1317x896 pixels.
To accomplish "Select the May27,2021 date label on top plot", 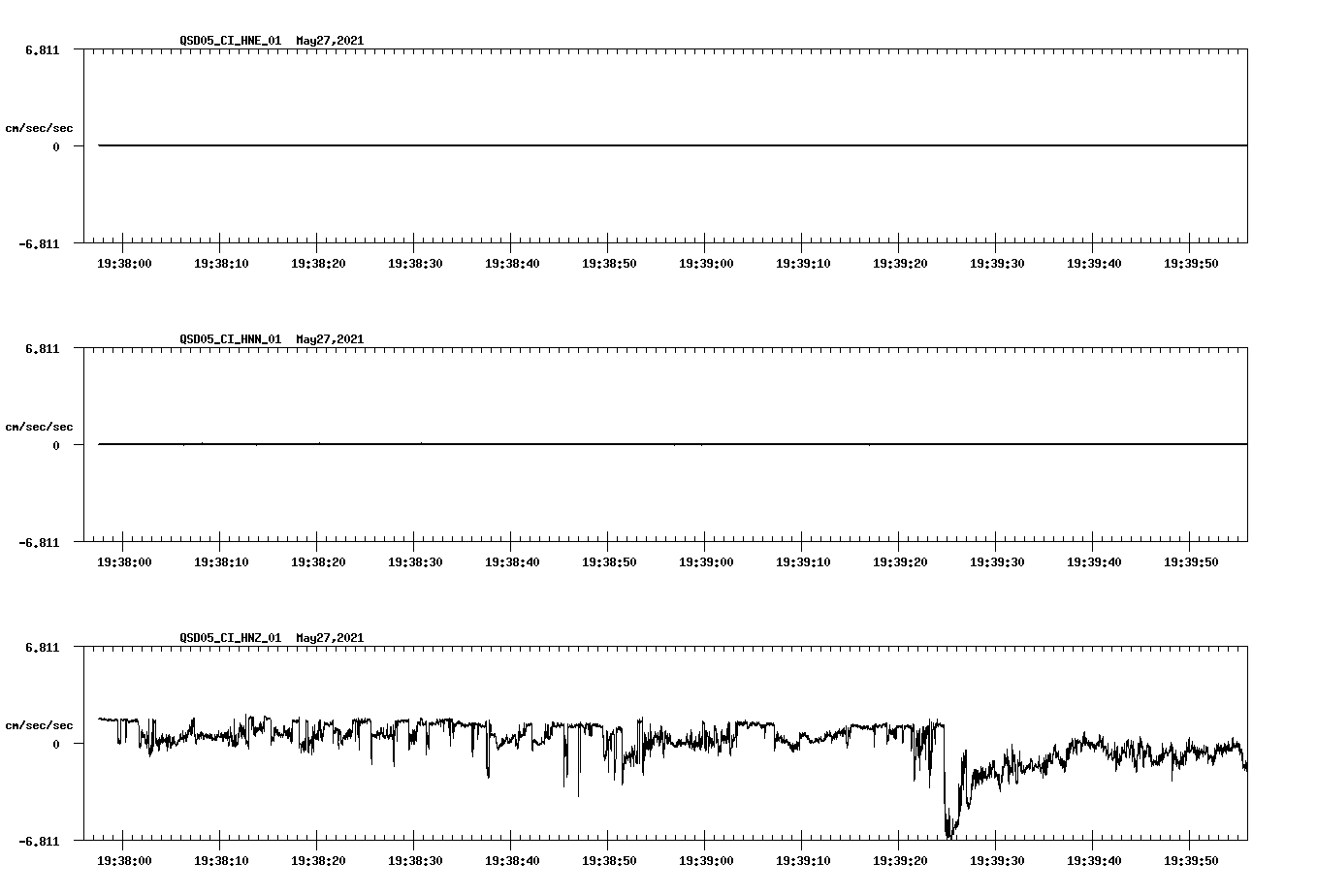I will [329, 41].
